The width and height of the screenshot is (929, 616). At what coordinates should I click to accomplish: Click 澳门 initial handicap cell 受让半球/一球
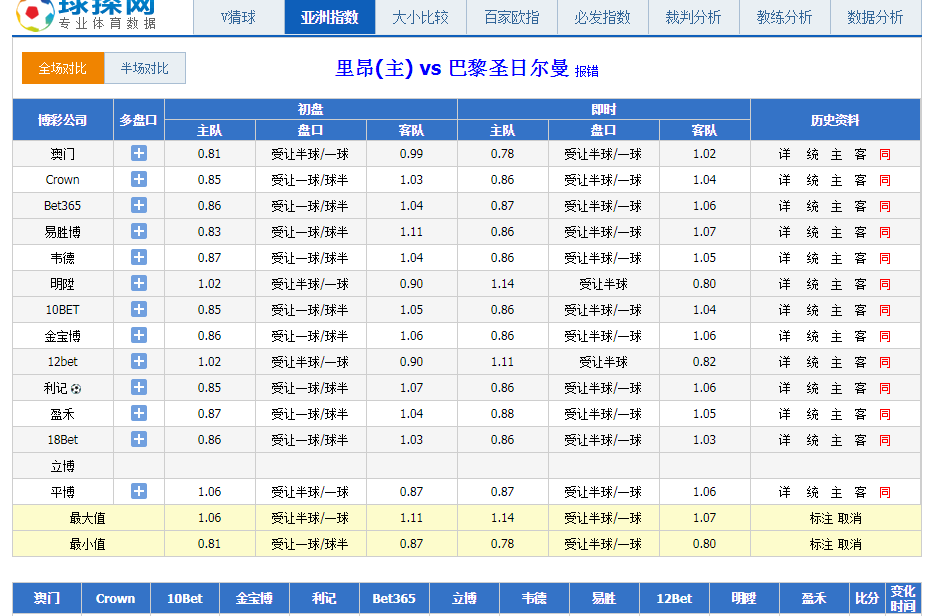click(310, 154)
